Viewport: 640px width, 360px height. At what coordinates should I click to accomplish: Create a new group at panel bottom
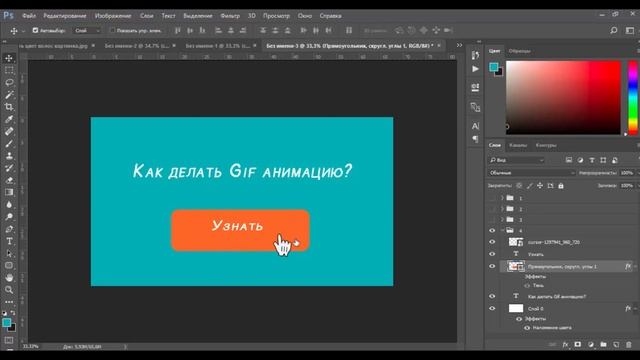(603, 345)
